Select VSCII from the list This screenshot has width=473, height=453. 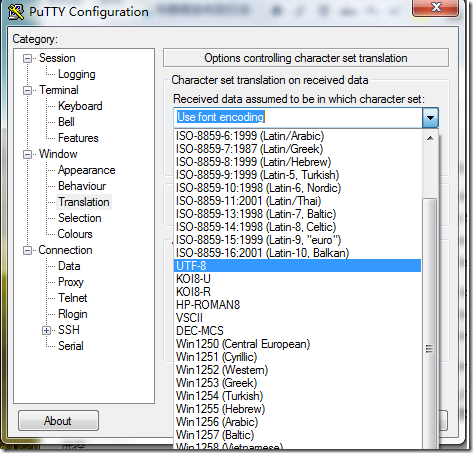coord(297,318)
